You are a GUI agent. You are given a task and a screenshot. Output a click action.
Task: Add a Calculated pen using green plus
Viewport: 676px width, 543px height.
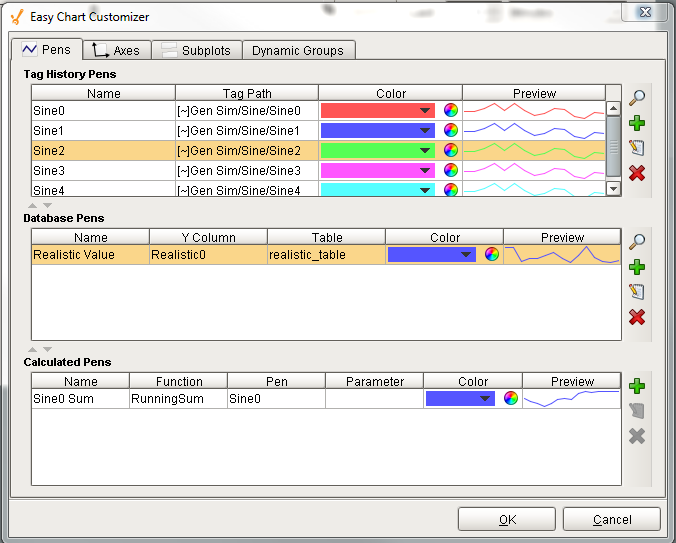tap(637, 386)
